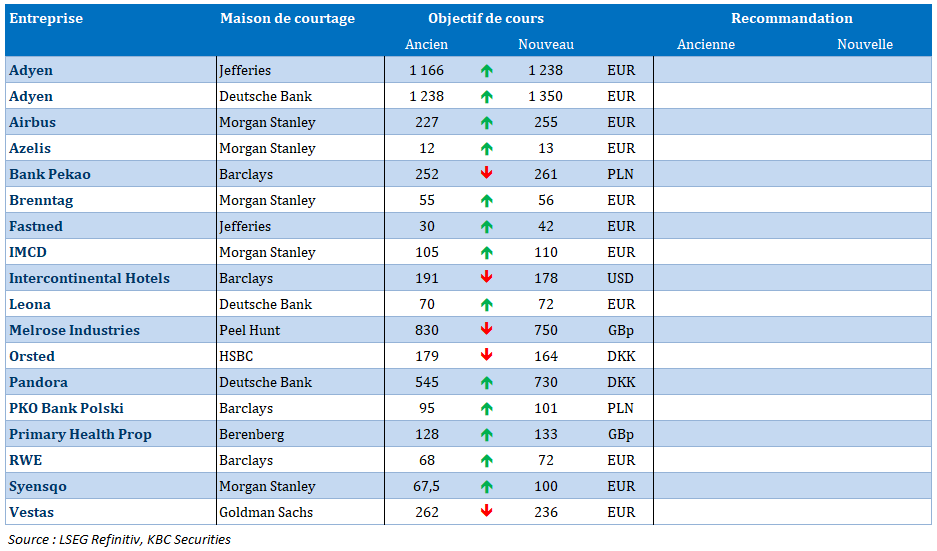Click the green up arrow in IMCD row

tap(486, 253)
